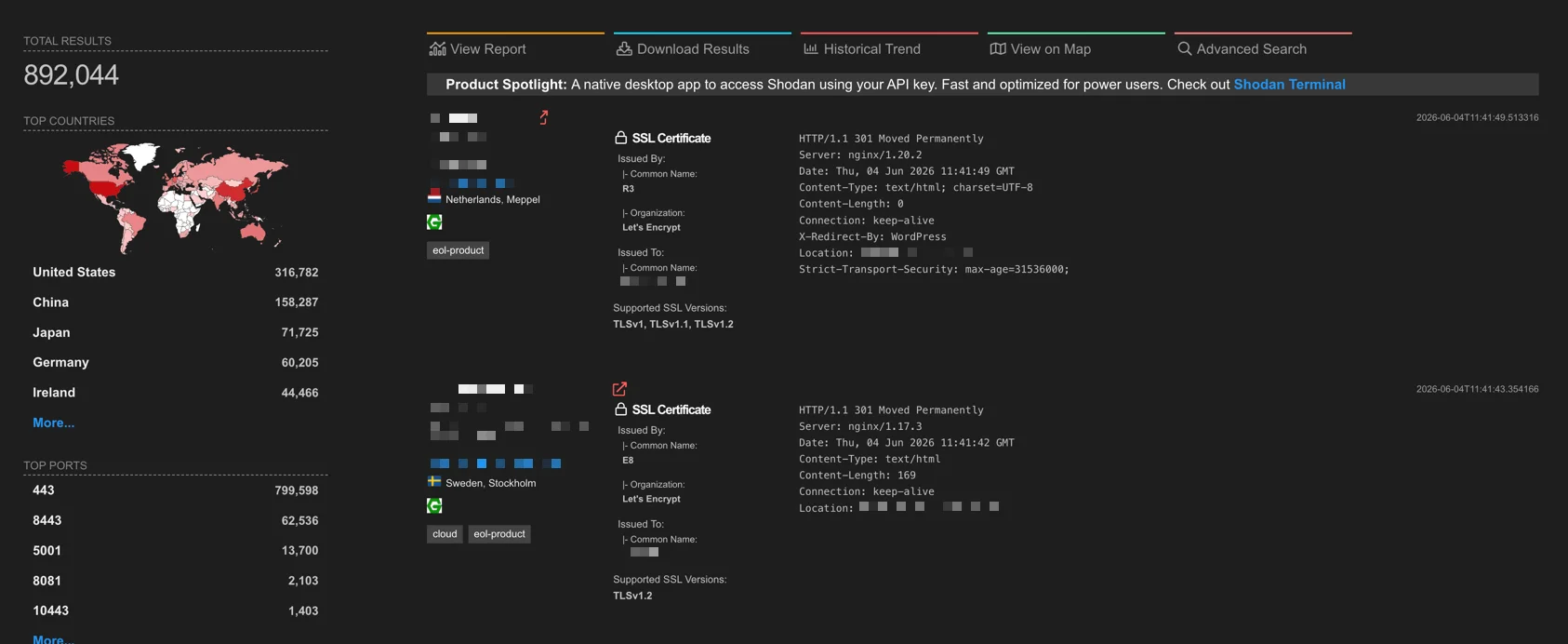1568x644 pixels.
Task: Show more ports with lower More... link
Action: (x=53, y=638)
